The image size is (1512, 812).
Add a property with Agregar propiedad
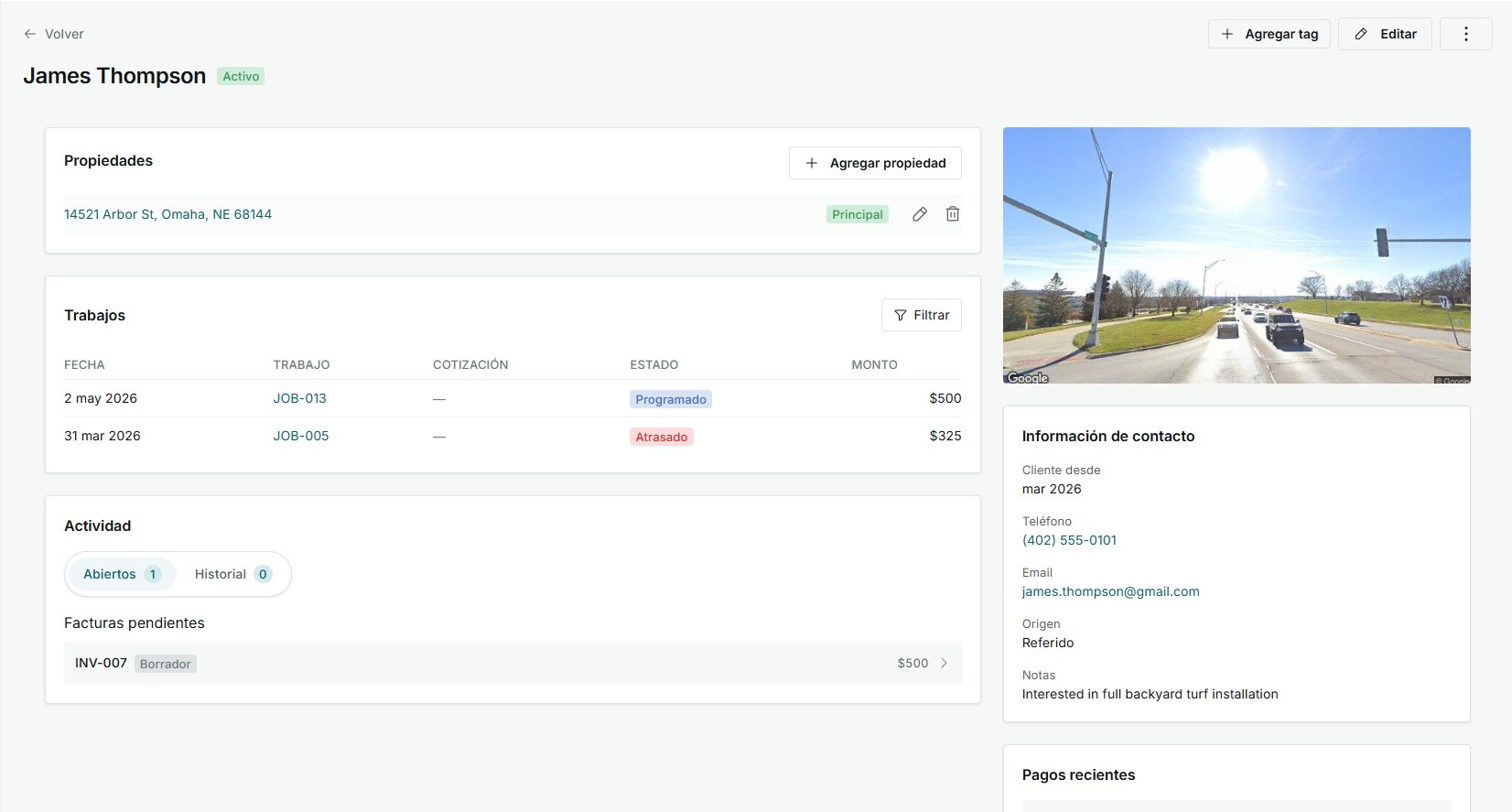[x=875, y=163]
